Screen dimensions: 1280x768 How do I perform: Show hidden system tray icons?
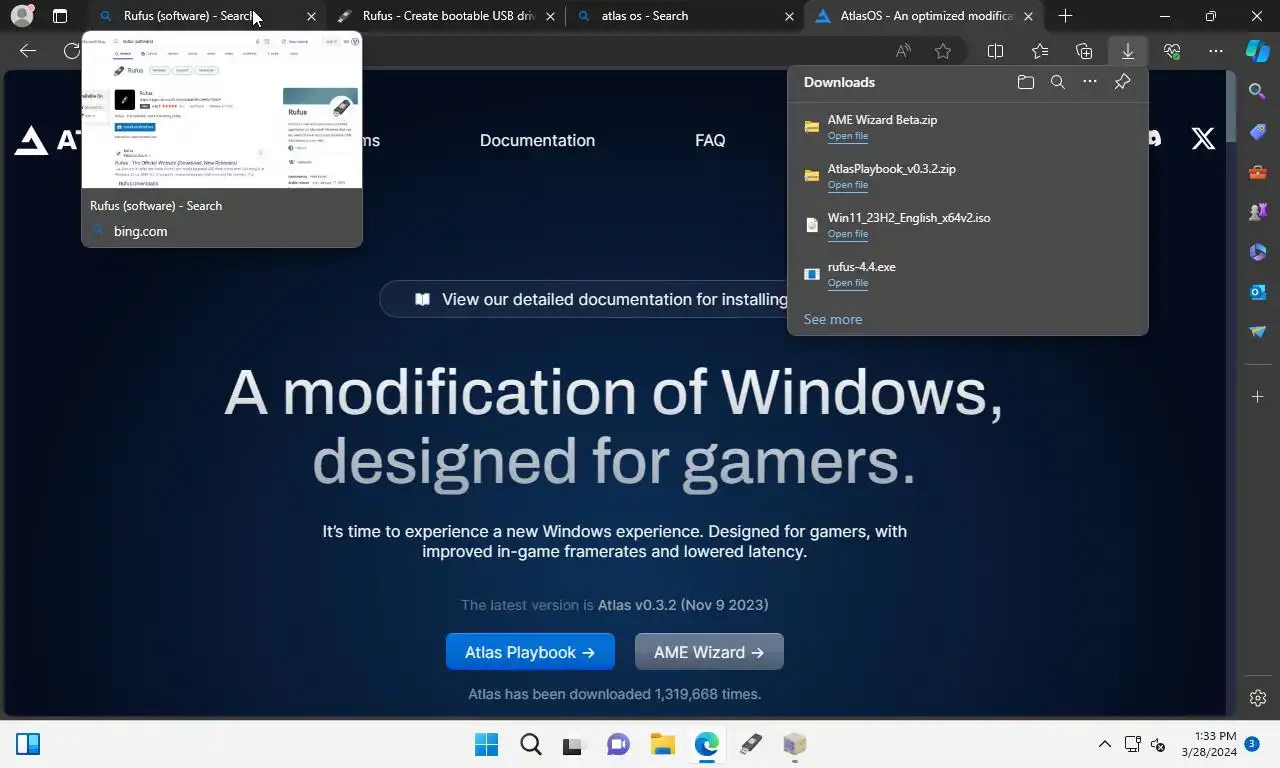tap(1104, 744)
